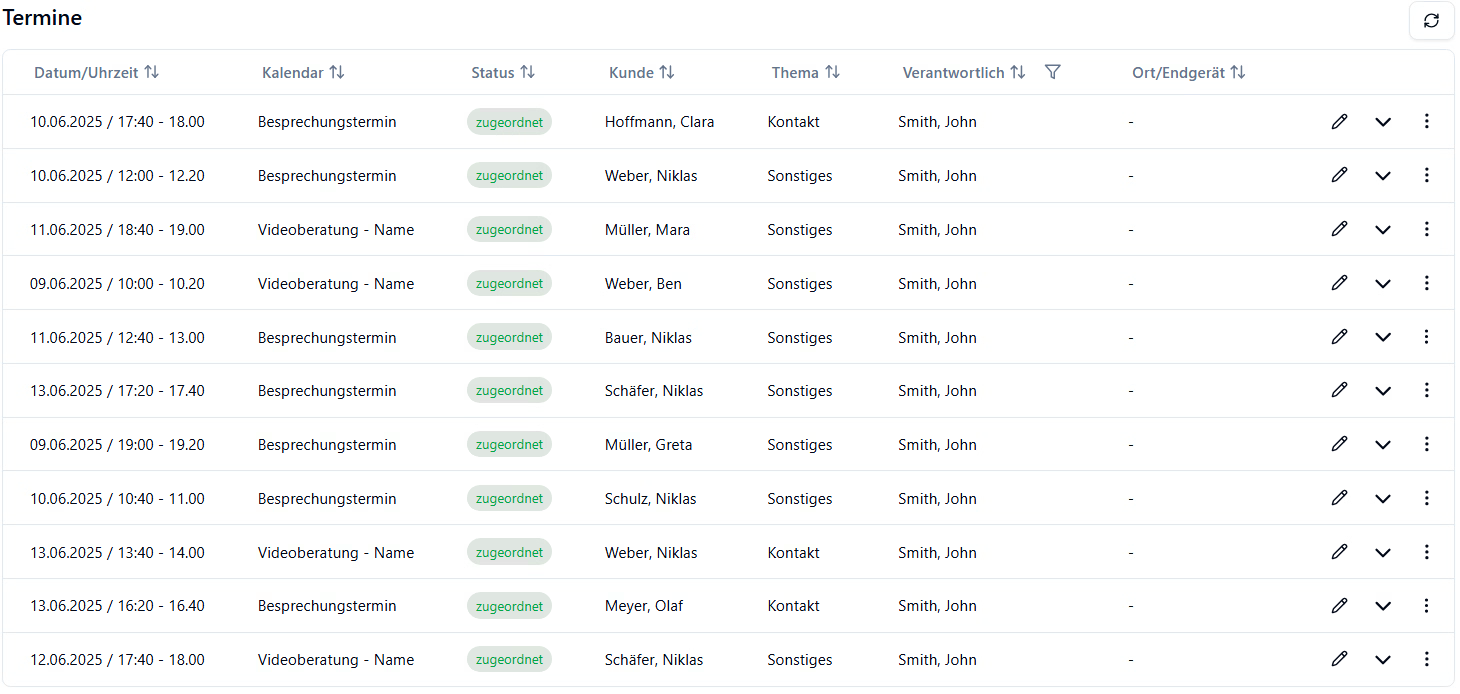Viewport: 1460px width, 694px height.
Task: Sort by the Ort/Endgerät column
Action: click(1237, 72)
